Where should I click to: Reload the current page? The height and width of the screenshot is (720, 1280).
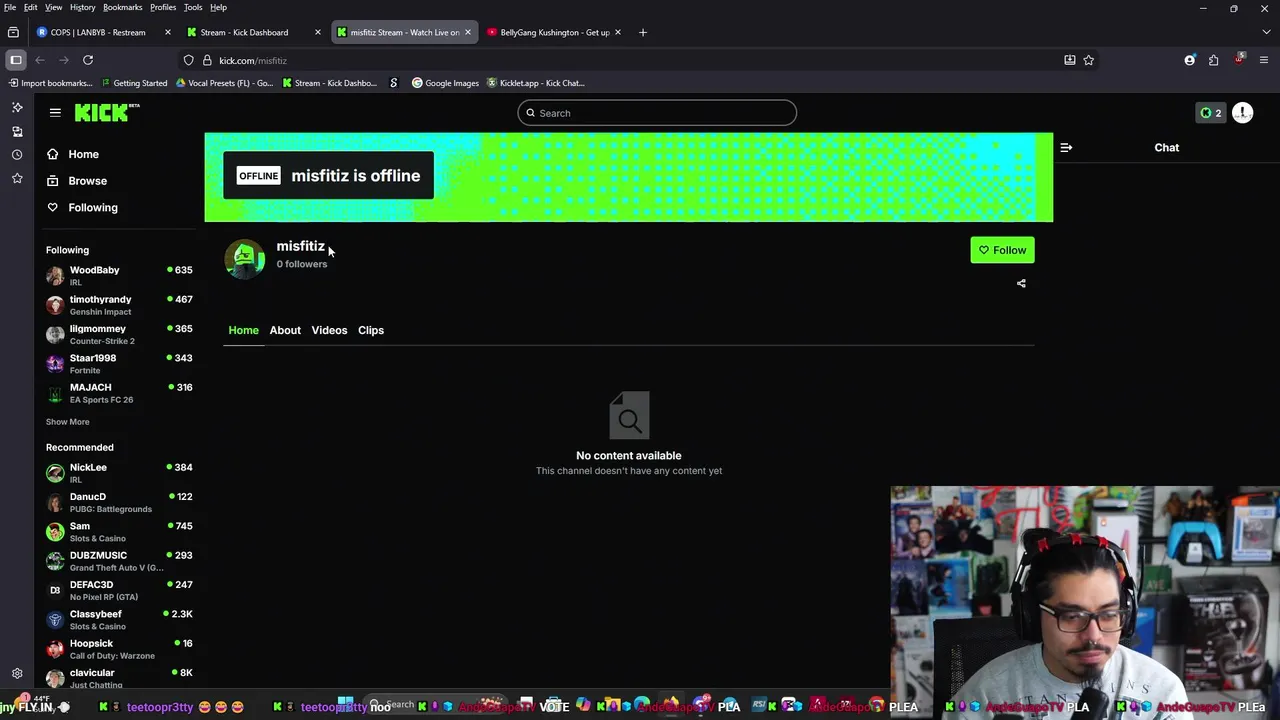coord(88,60)
